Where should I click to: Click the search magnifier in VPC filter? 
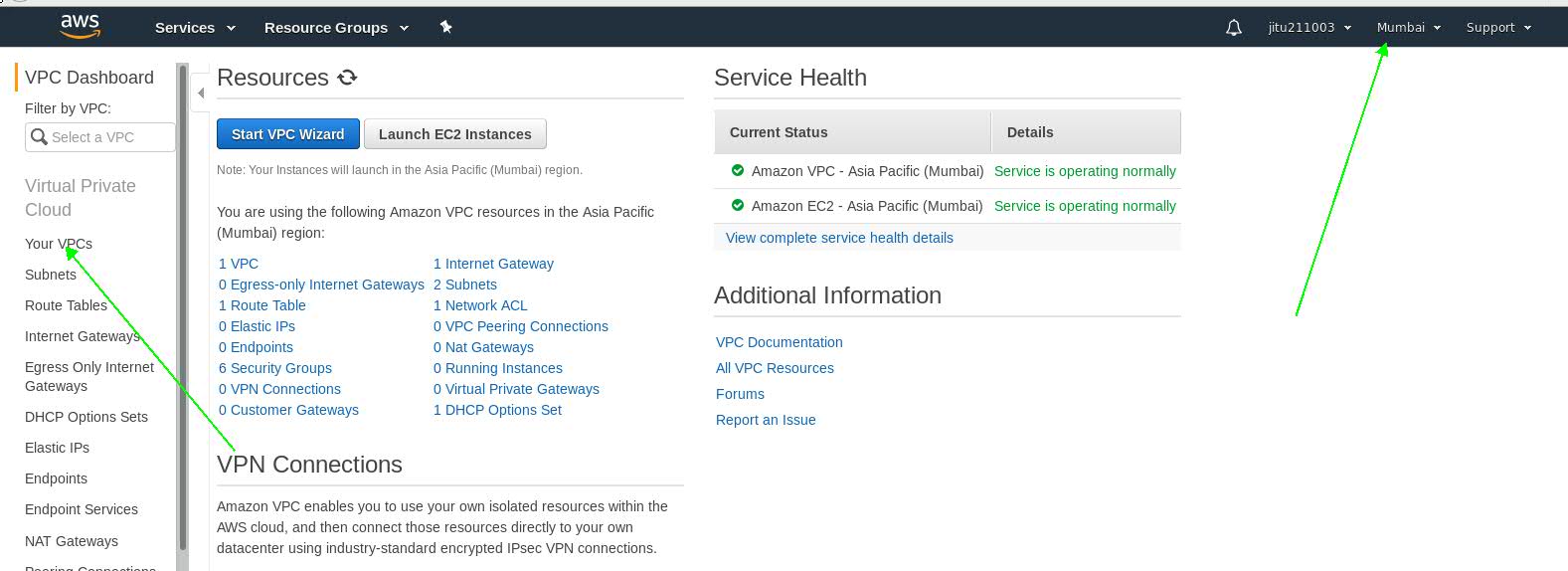click(x=39, y=137)
